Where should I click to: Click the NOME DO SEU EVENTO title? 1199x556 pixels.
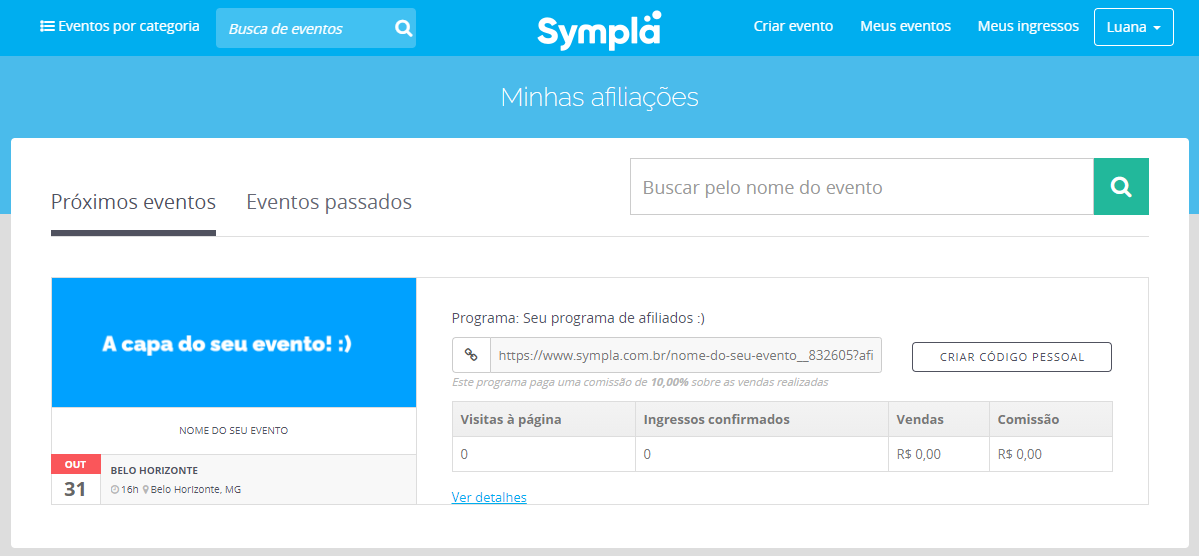tap(233, 431)
